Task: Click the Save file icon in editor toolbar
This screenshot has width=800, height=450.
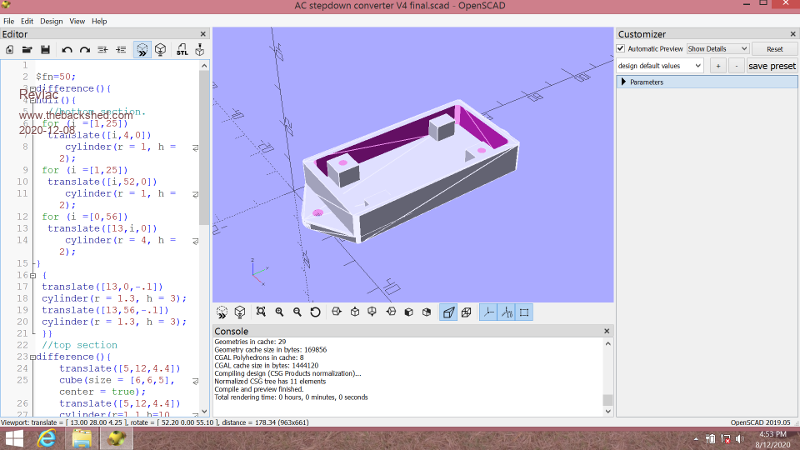Action: (x=45, y=49)
